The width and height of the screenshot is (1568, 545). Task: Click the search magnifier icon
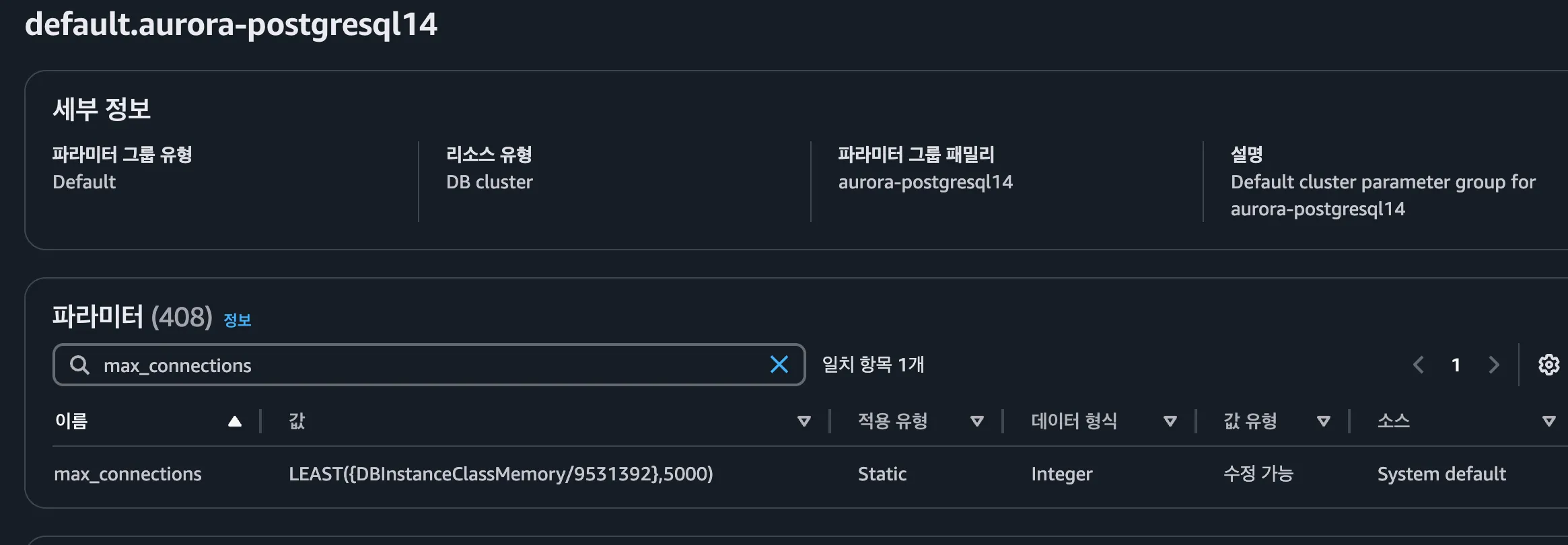(79, 365)
